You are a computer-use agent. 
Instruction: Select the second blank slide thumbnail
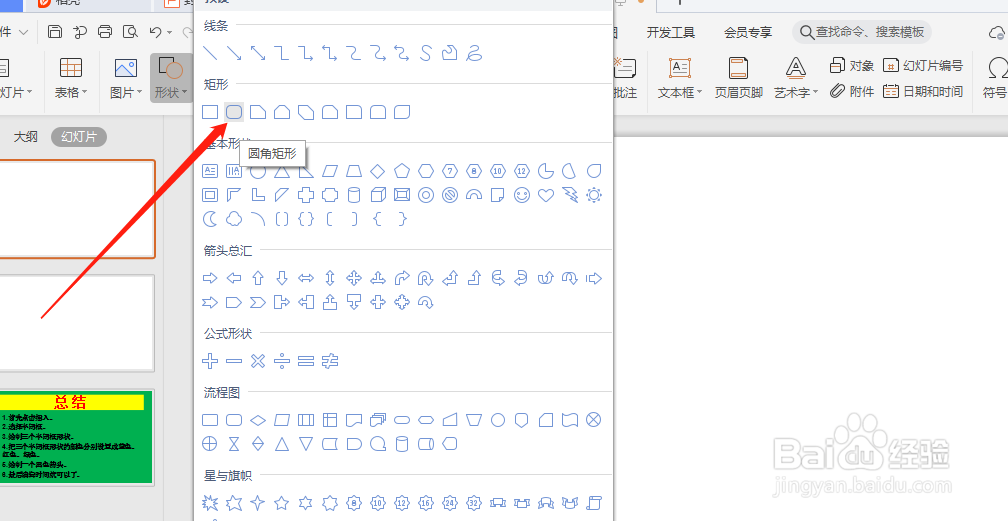pyautogui.click(x=77, y=323)
